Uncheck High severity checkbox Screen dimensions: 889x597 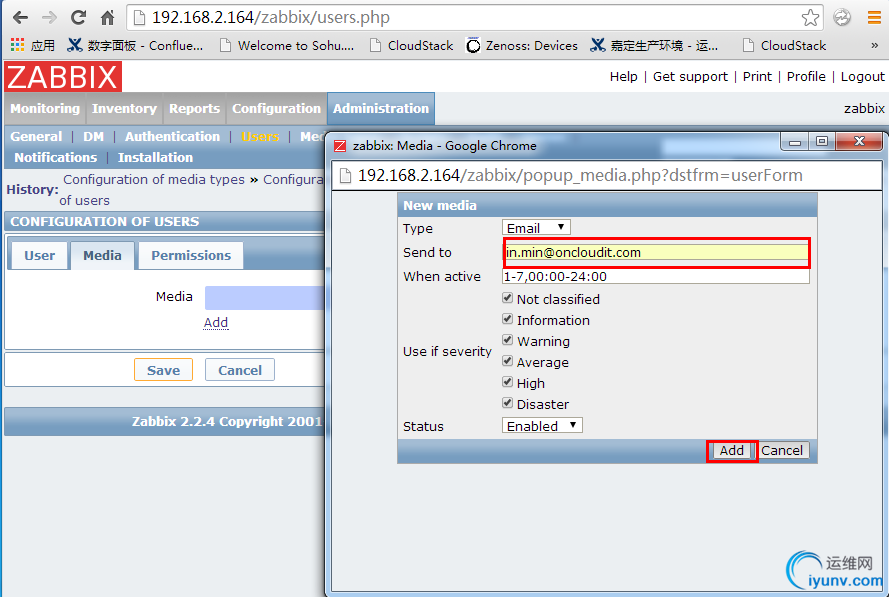pyautogui.click(x=507, y=382)
